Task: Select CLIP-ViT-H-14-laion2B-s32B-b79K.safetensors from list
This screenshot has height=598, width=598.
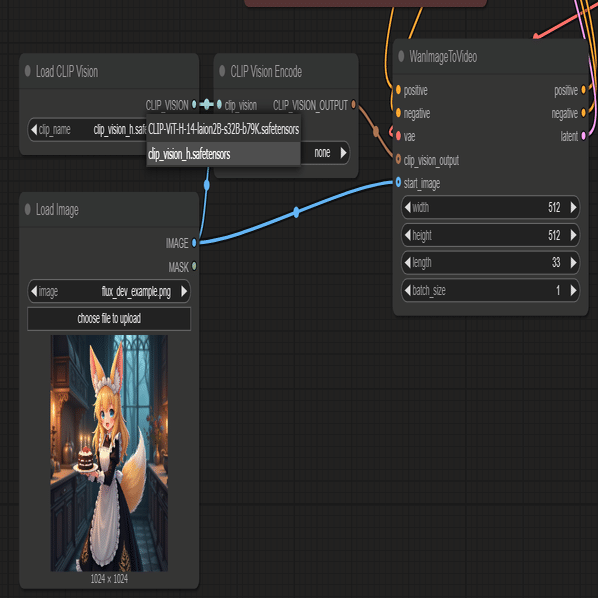Action: click(x=223, y=129)
